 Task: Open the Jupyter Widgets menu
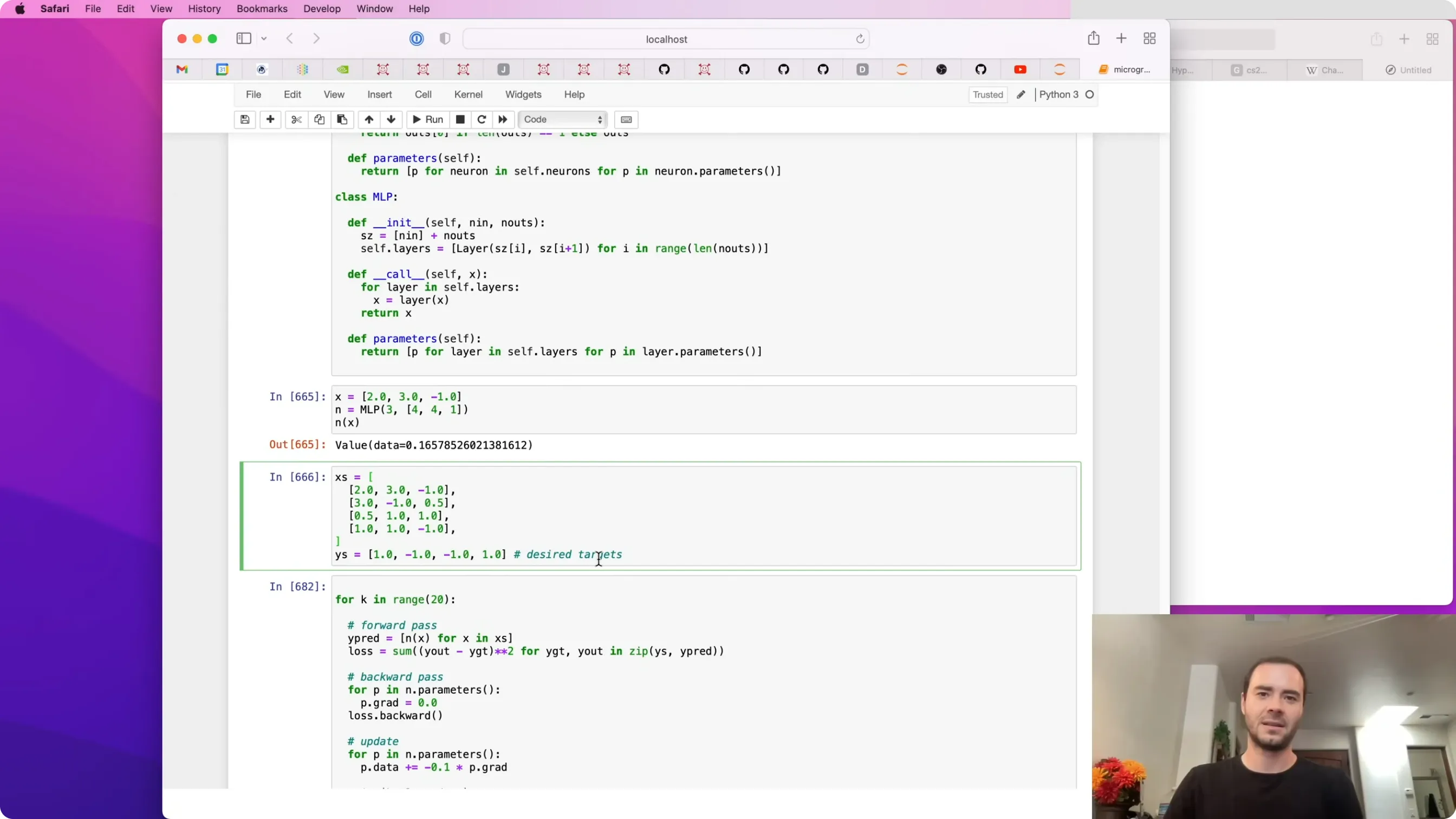pyautogui.click(x=523, y=94)
